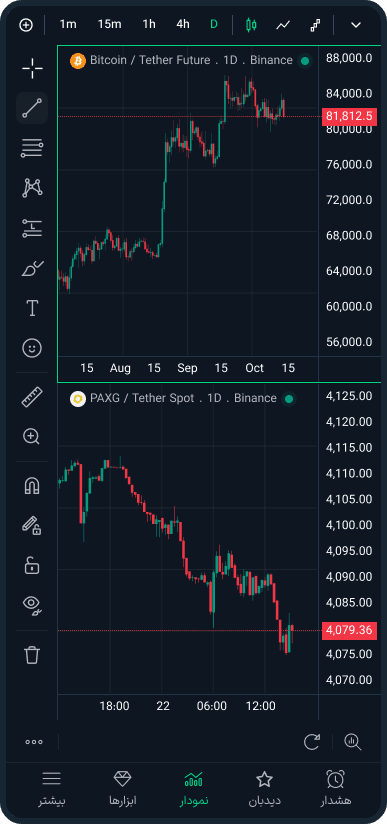Choose the brush drawing tool
The width and height of the screenshot is (387, 824).
coord(32,268)
